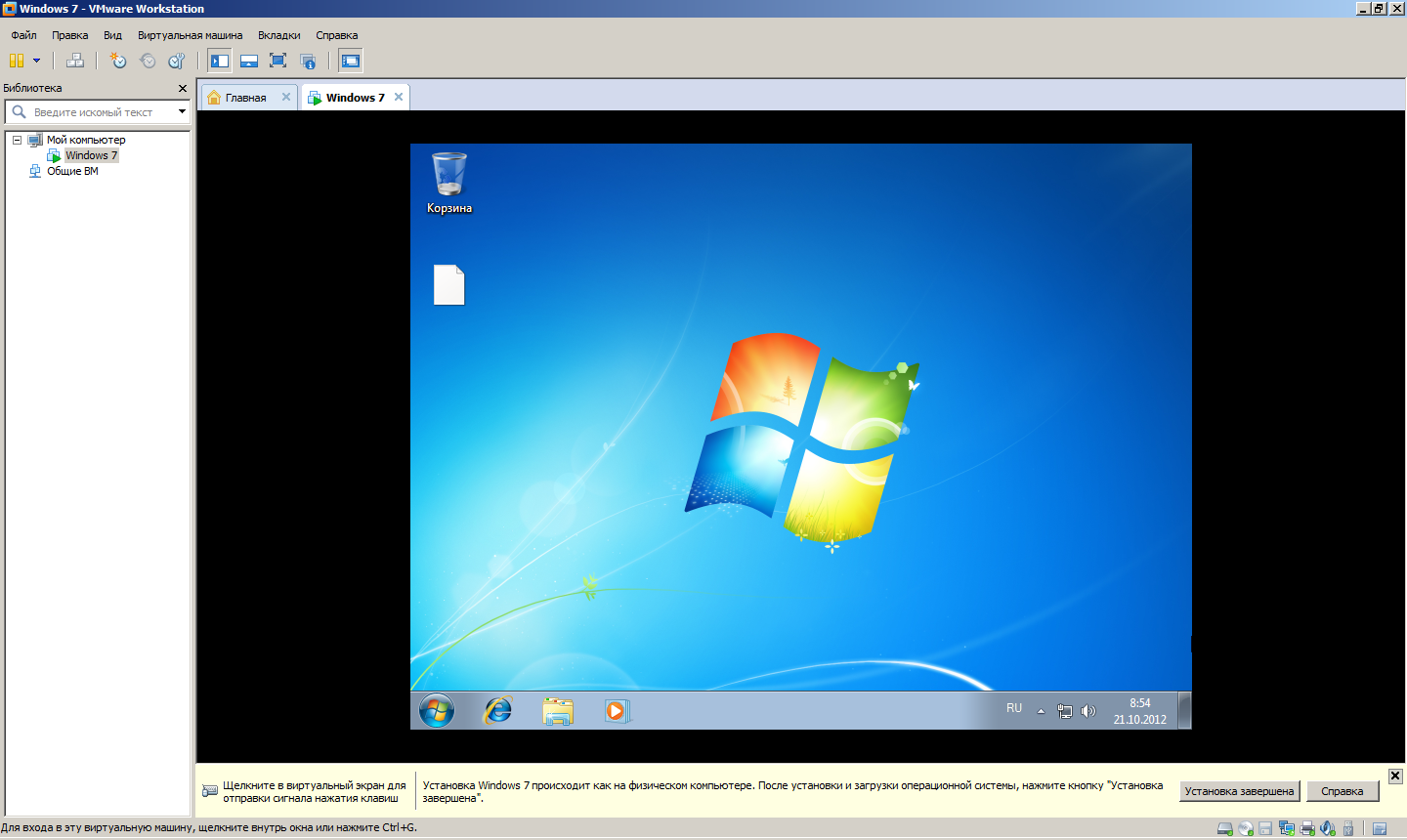Open the Справка menu
Image resolution: width=1407 pixels, height=840 pixels.
click(337, 35)
